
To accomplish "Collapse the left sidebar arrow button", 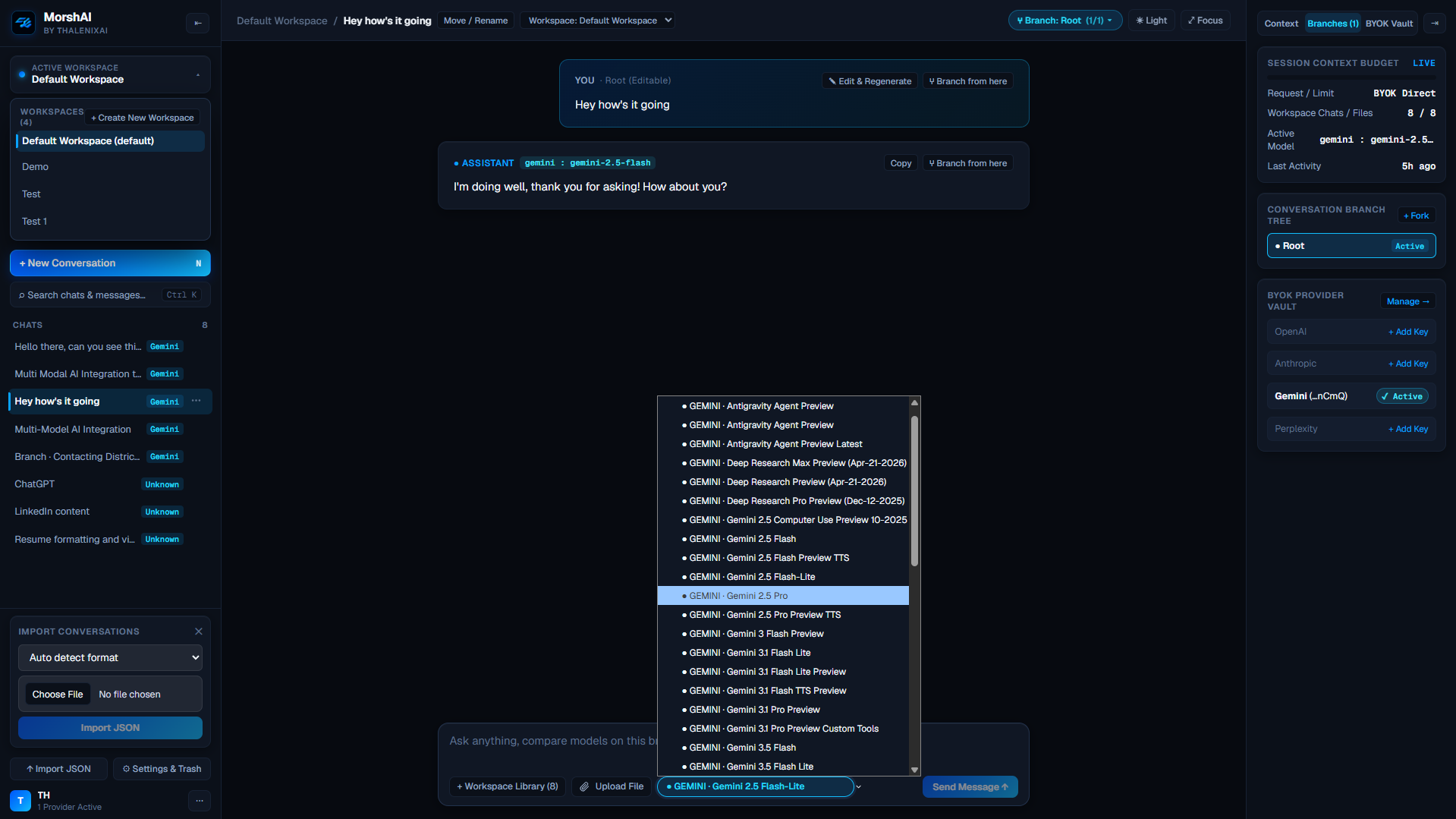I will [x=197, y=23].
